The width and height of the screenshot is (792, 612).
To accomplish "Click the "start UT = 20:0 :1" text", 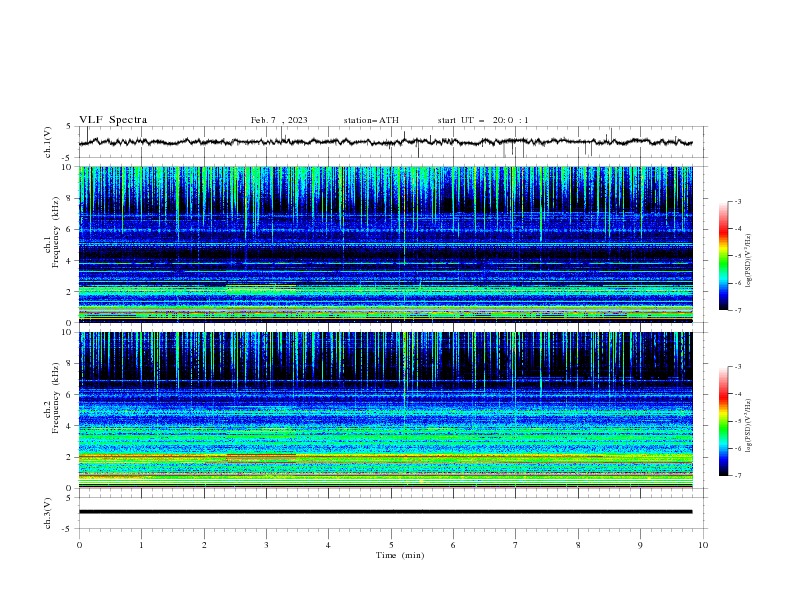I will [483, 120].
